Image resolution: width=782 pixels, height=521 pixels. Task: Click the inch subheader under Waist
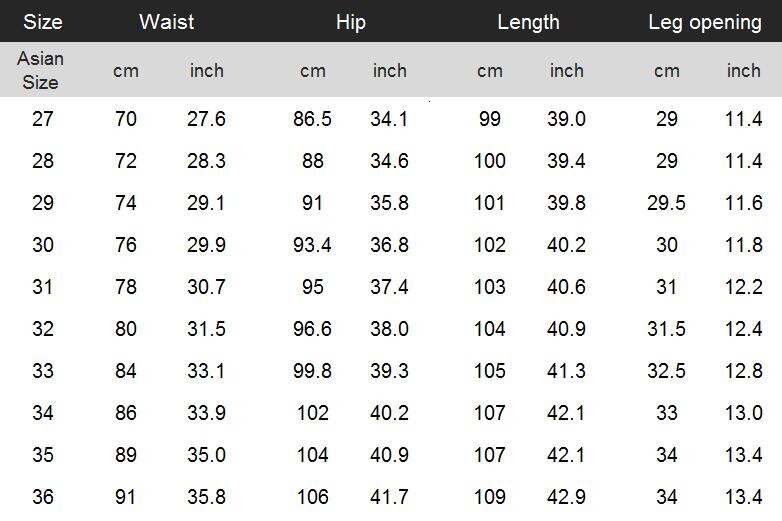point(206,70)
